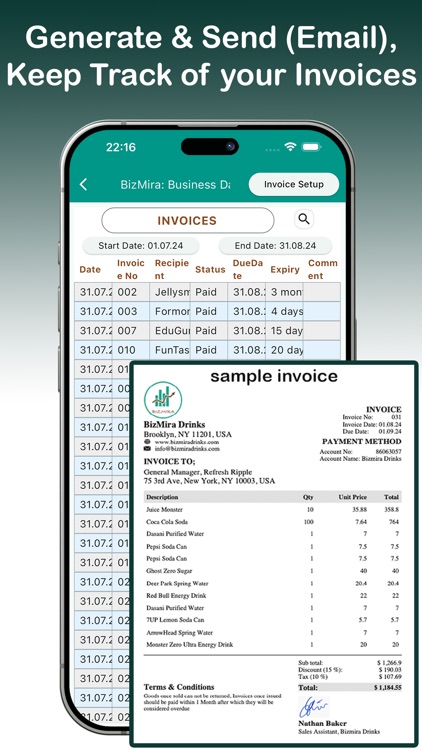Tap the back chevron arrow
Image resolution: width=422 pixels, height=750 pixels.
83,184
